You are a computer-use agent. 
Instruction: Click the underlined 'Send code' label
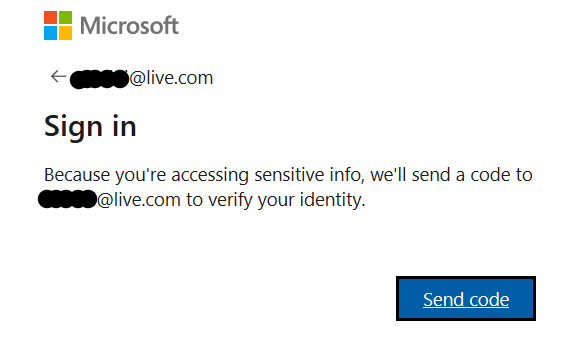point(466,300)
